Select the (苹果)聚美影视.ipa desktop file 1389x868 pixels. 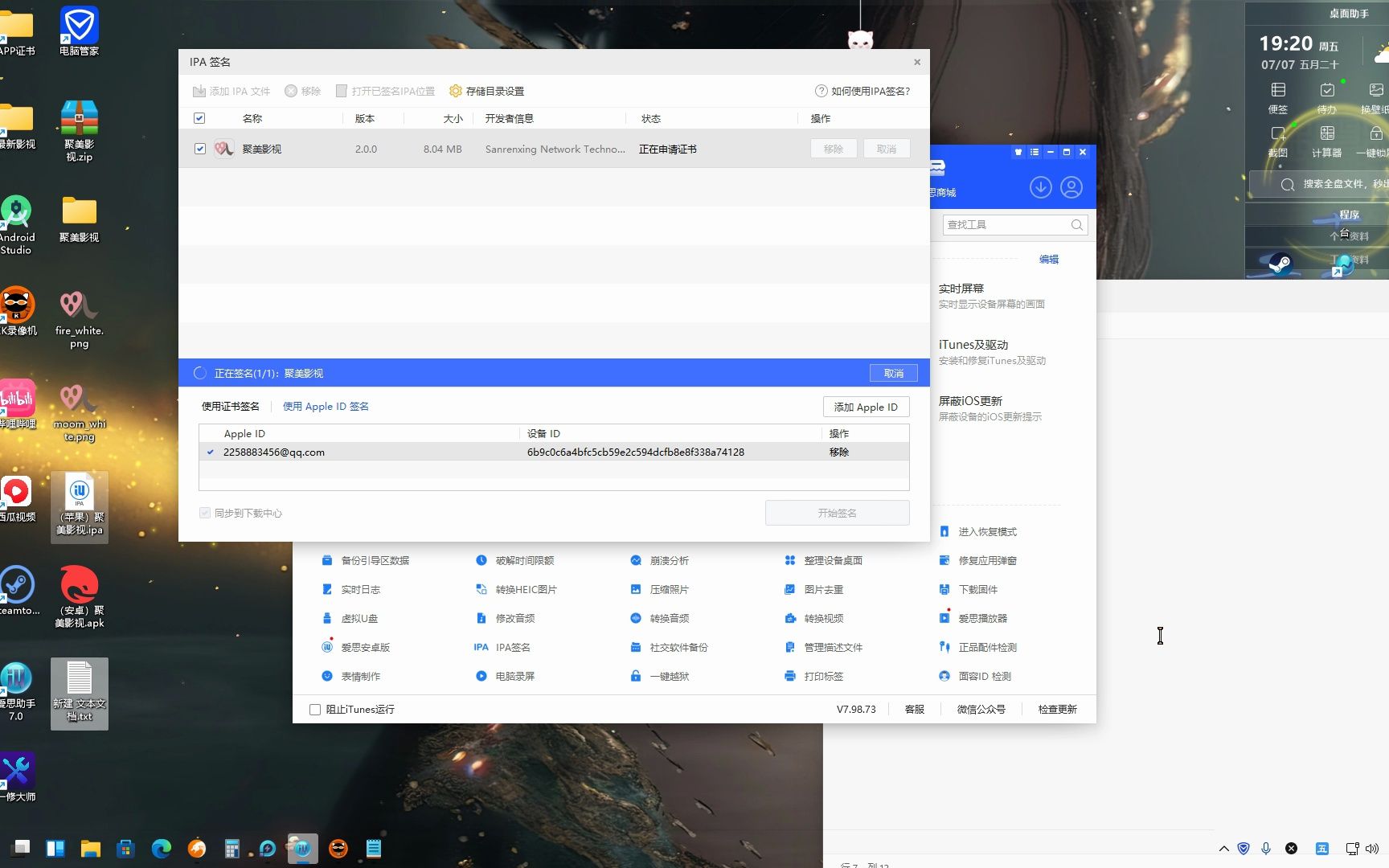(x=80, y=506)
